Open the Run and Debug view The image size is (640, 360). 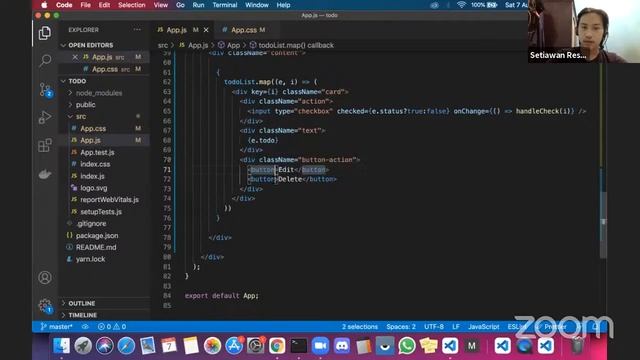(45, 118)
